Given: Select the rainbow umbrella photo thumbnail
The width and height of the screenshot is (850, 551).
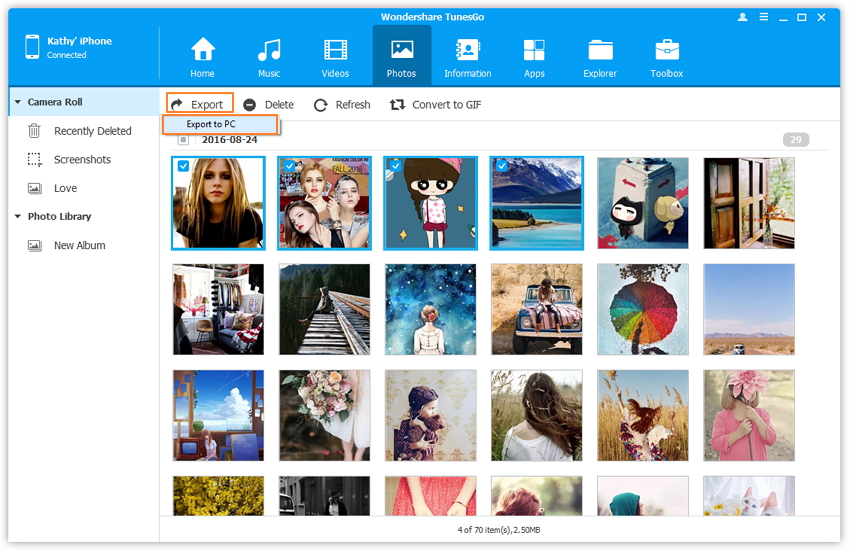Looking at the screenshot, I should tap(642, 310).
